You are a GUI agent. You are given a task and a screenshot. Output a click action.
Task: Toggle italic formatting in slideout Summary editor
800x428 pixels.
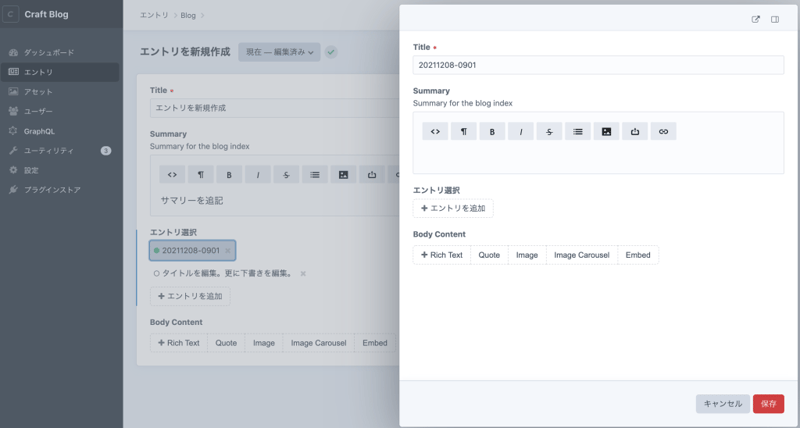coord(520,131)
